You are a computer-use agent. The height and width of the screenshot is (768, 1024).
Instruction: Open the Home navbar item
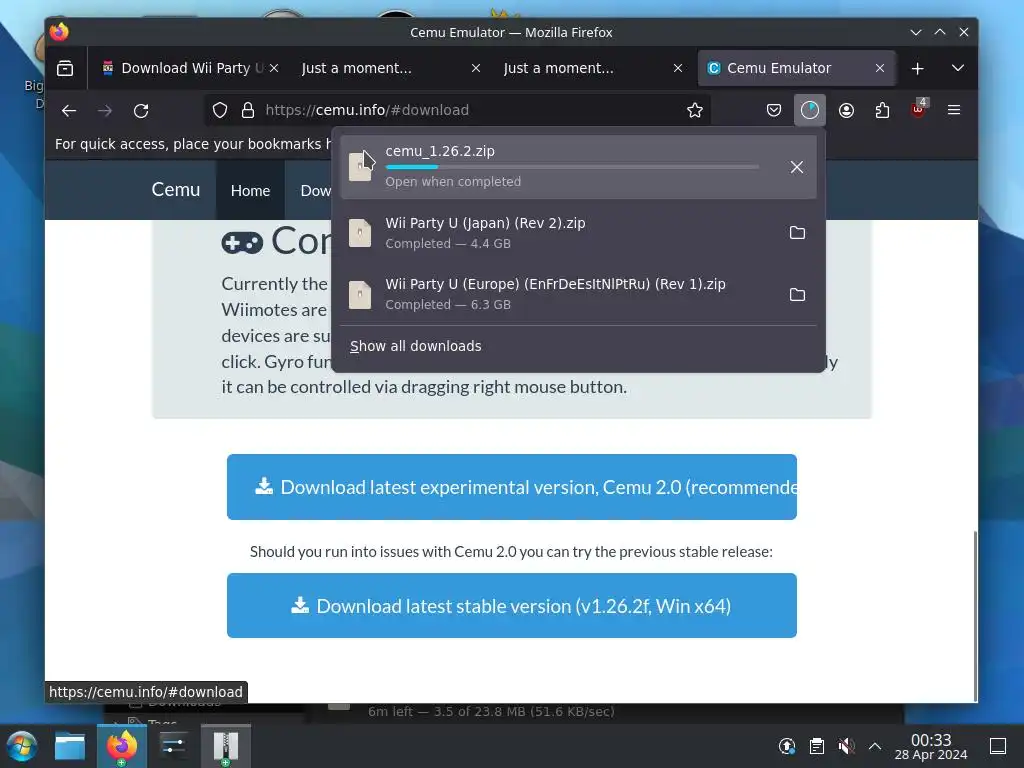pyautogui.click(x=250, y=191)
